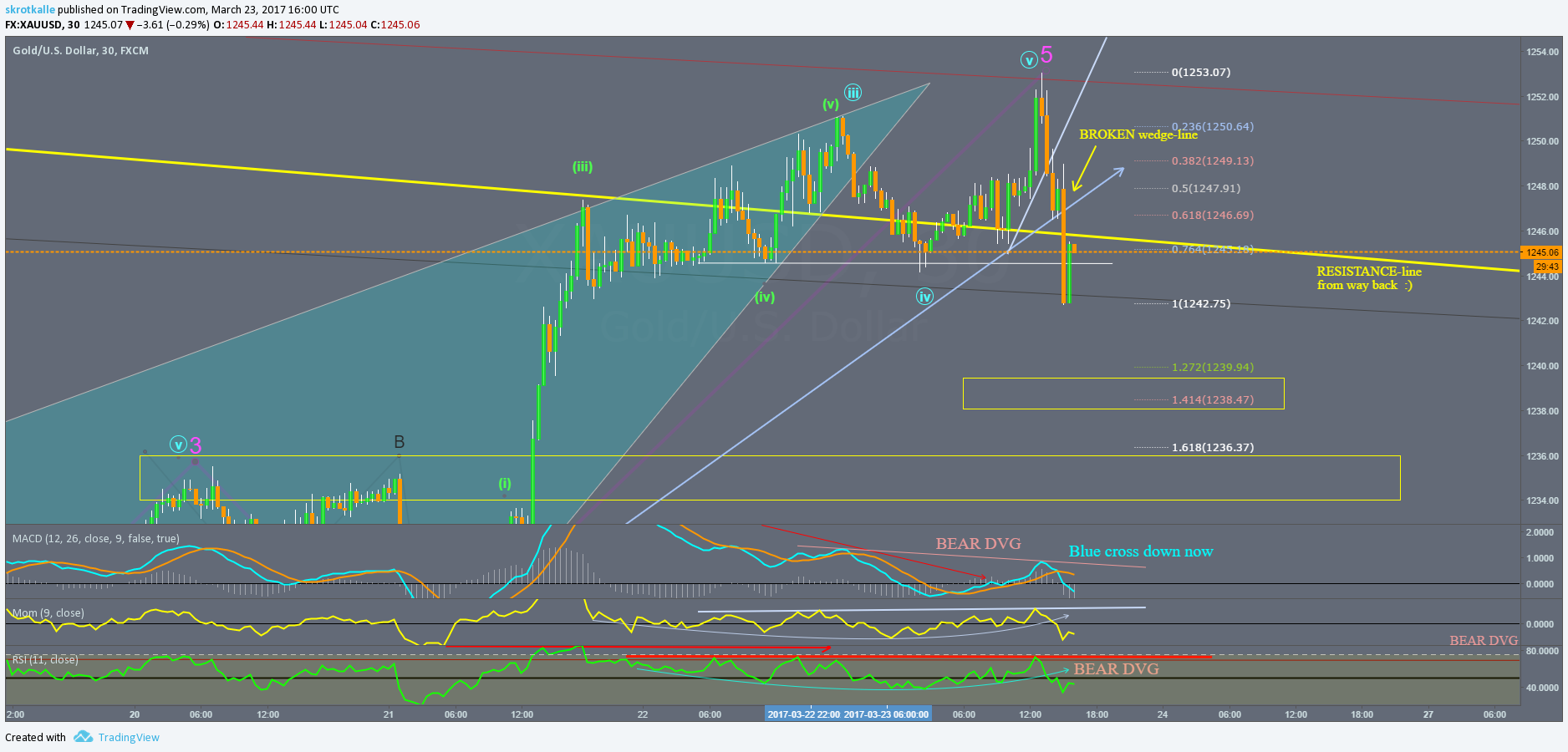
Task: Click the highlighted 2017-03-22 22:00 time marker
Action: pyautogui.click(x=804, y=714)
